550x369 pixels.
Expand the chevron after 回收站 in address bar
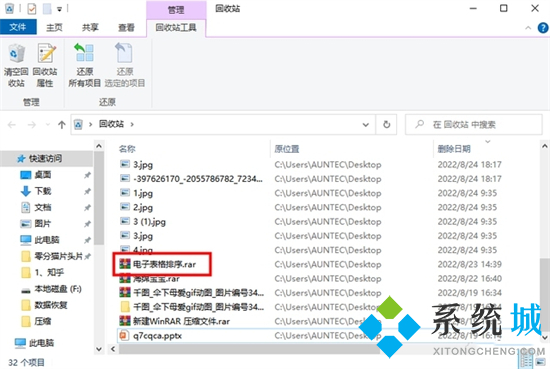click(x=132, y=124)
